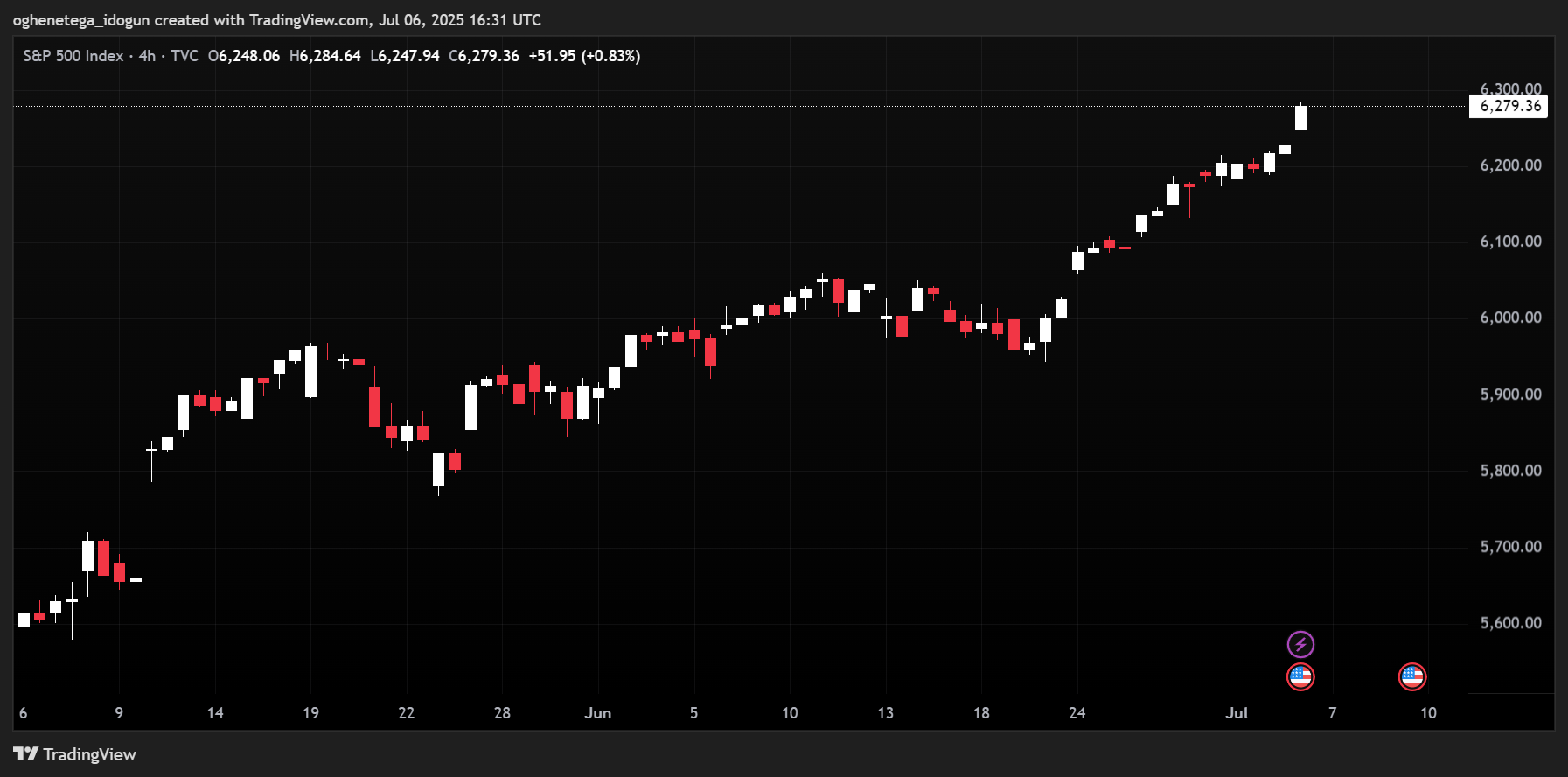Click the Jun label on time axis
Viewport: 1568px width, 777px height.
(x=598, y=713)
